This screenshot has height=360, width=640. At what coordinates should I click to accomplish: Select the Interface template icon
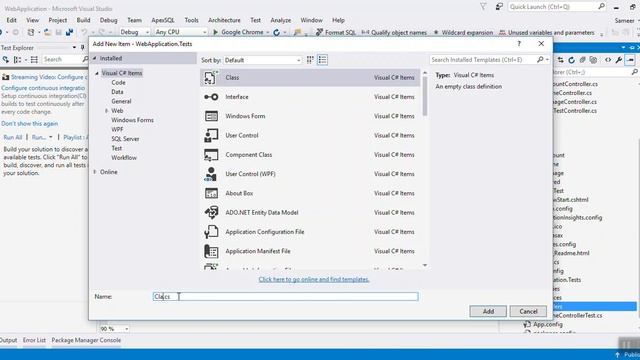211,97
